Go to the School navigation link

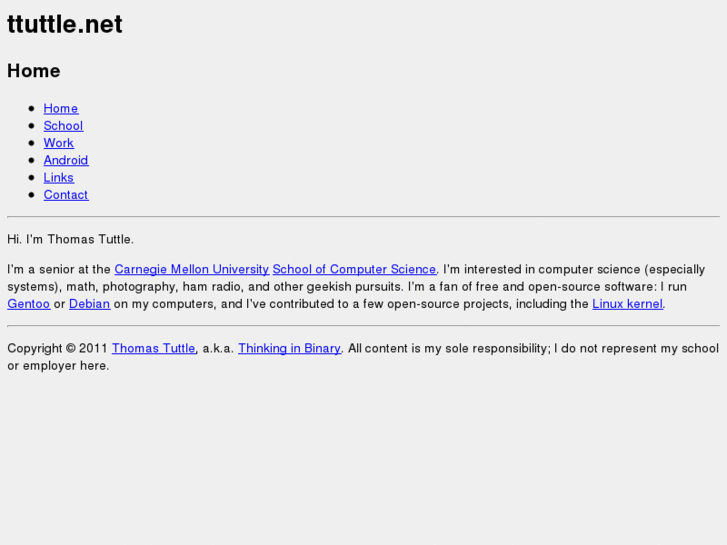point(63,126)
